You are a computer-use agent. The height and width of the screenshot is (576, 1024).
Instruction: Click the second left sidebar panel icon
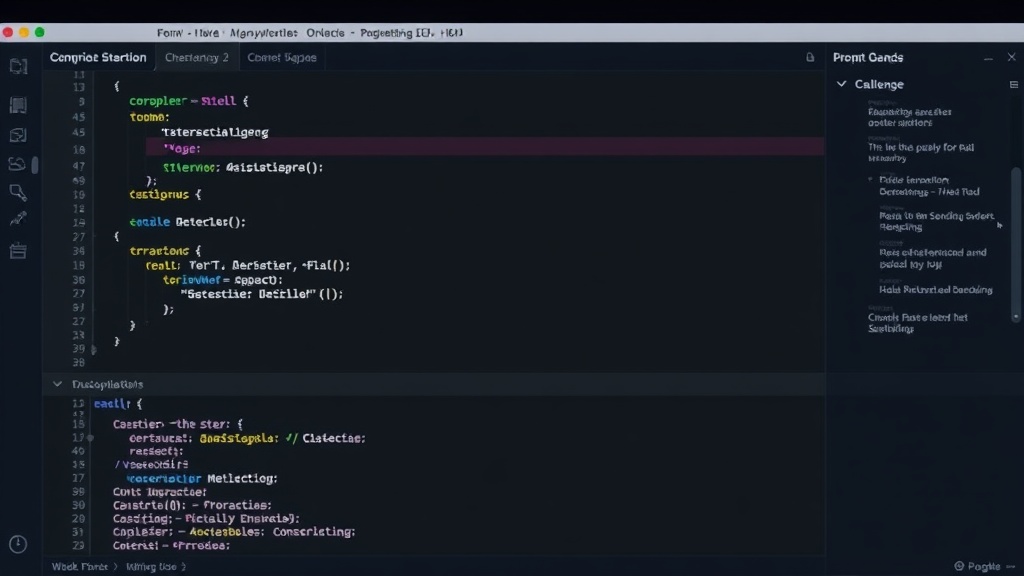18,104
